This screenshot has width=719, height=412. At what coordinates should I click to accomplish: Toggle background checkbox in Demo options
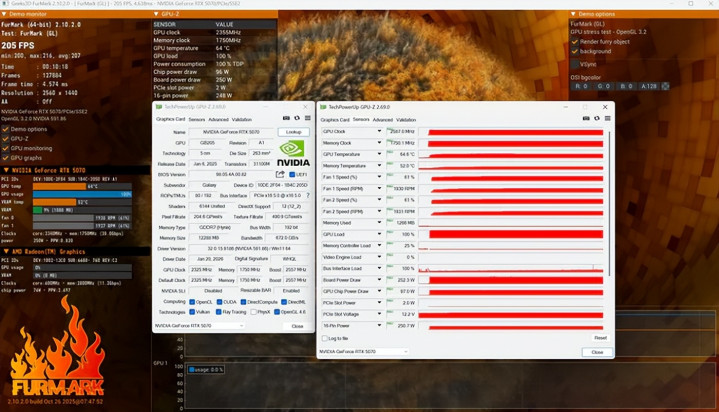point(575,51)
